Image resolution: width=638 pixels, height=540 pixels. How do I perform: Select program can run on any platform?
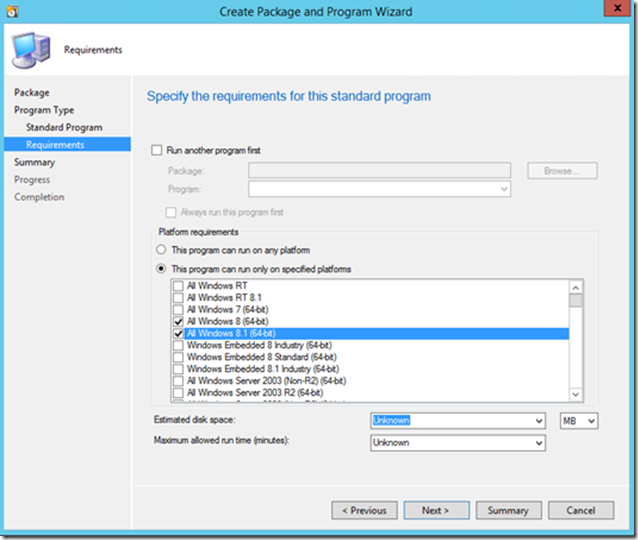point(161,249)
